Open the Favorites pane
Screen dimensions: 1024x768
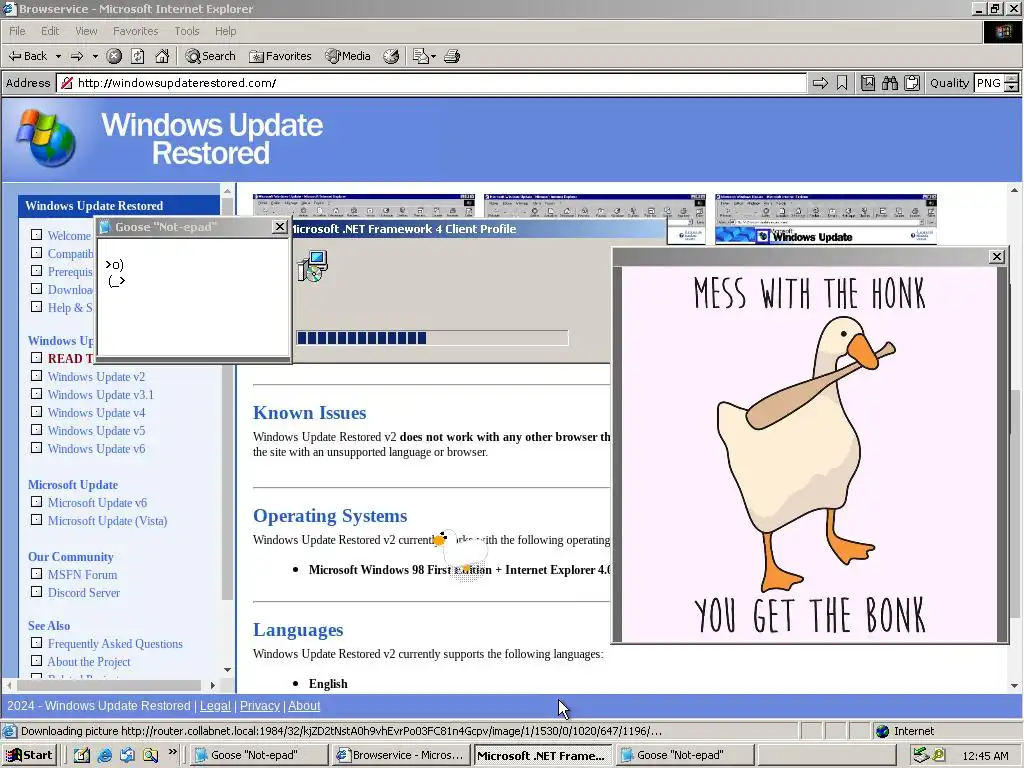click(x=280, y=56)
